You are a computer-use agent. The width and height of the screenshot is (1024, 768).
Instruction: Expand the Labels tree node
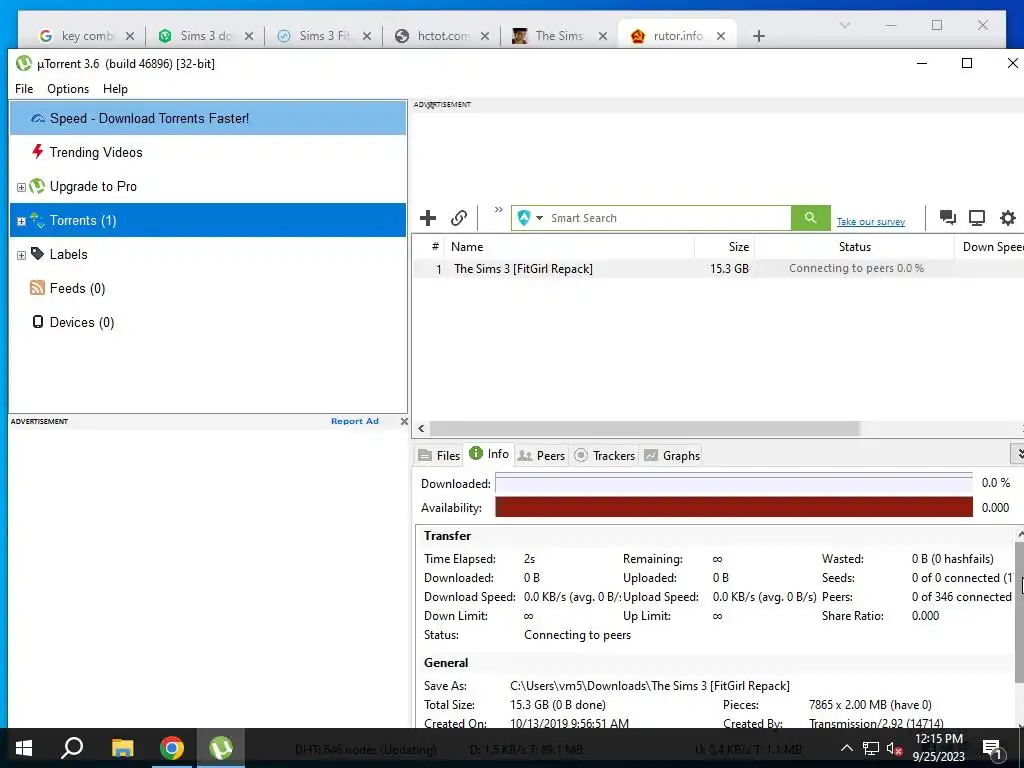(x=21, y=255)
